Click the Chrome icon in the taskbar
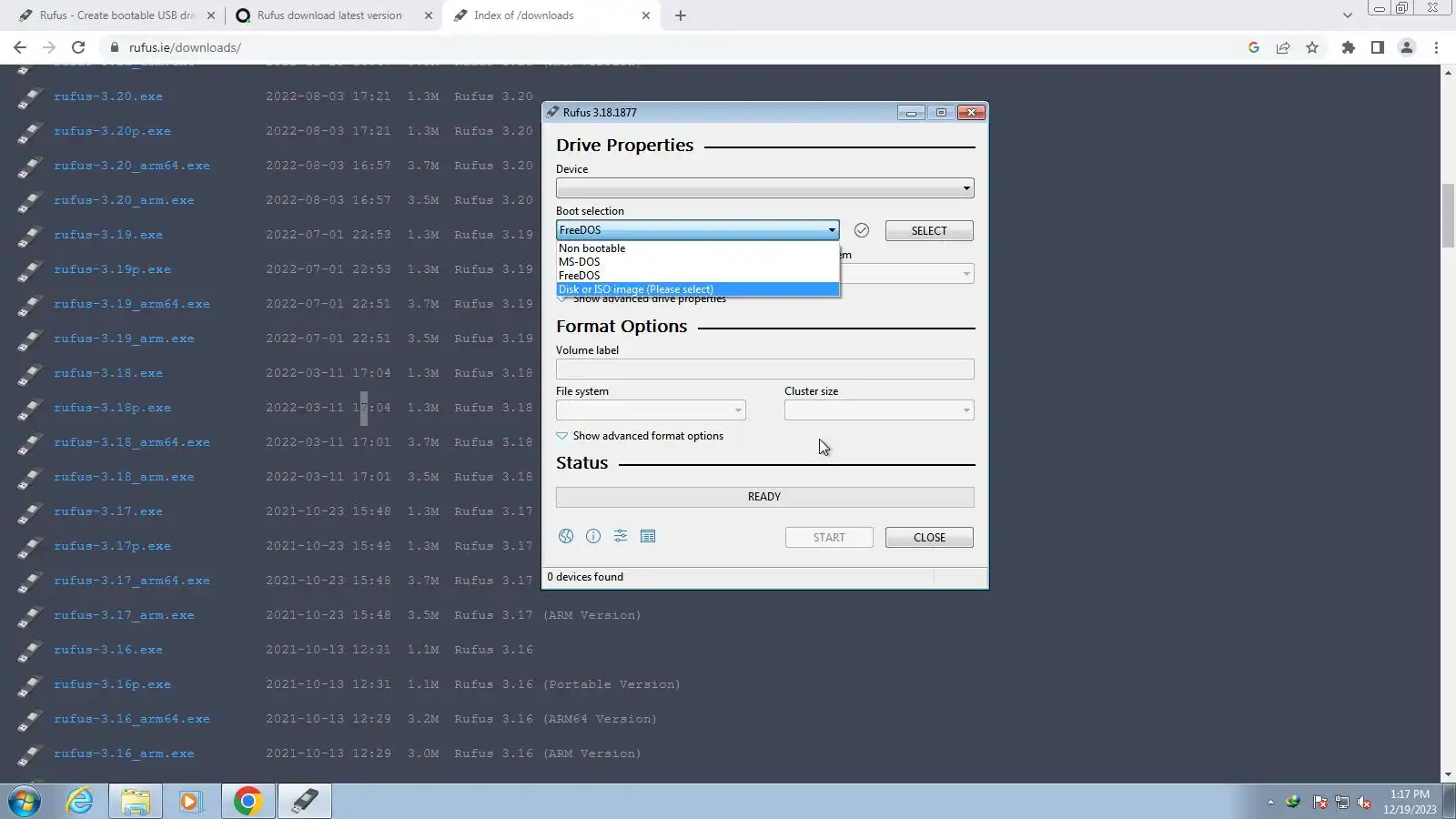This screenshot has width=1456, height=819. point(248,801)
